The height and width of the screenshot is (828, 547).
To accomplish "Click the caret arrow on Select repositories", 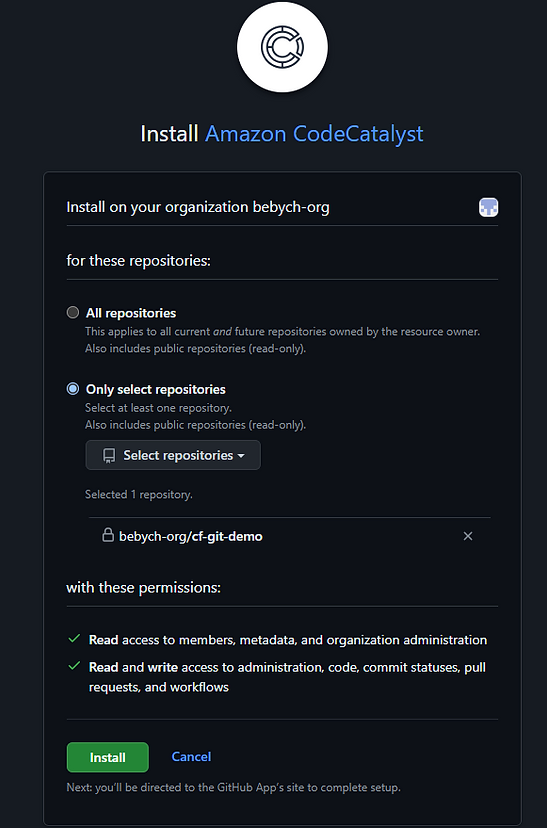I will [241, 456].
